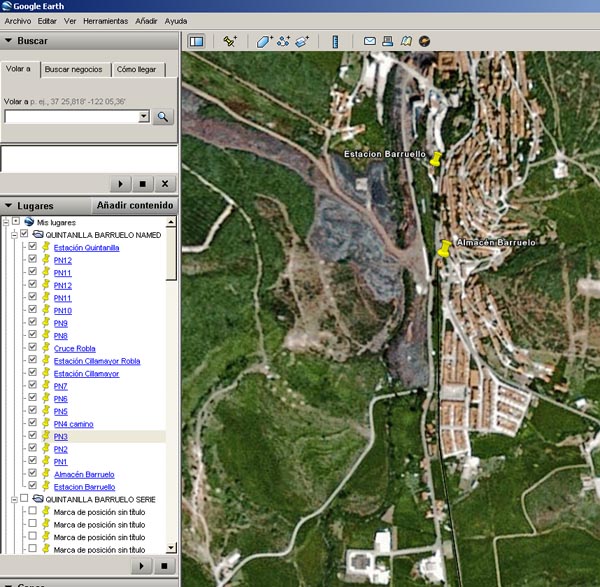
Task: Collapse the Lugares panel
Action: pyautogui.click(x=9, y=205)
